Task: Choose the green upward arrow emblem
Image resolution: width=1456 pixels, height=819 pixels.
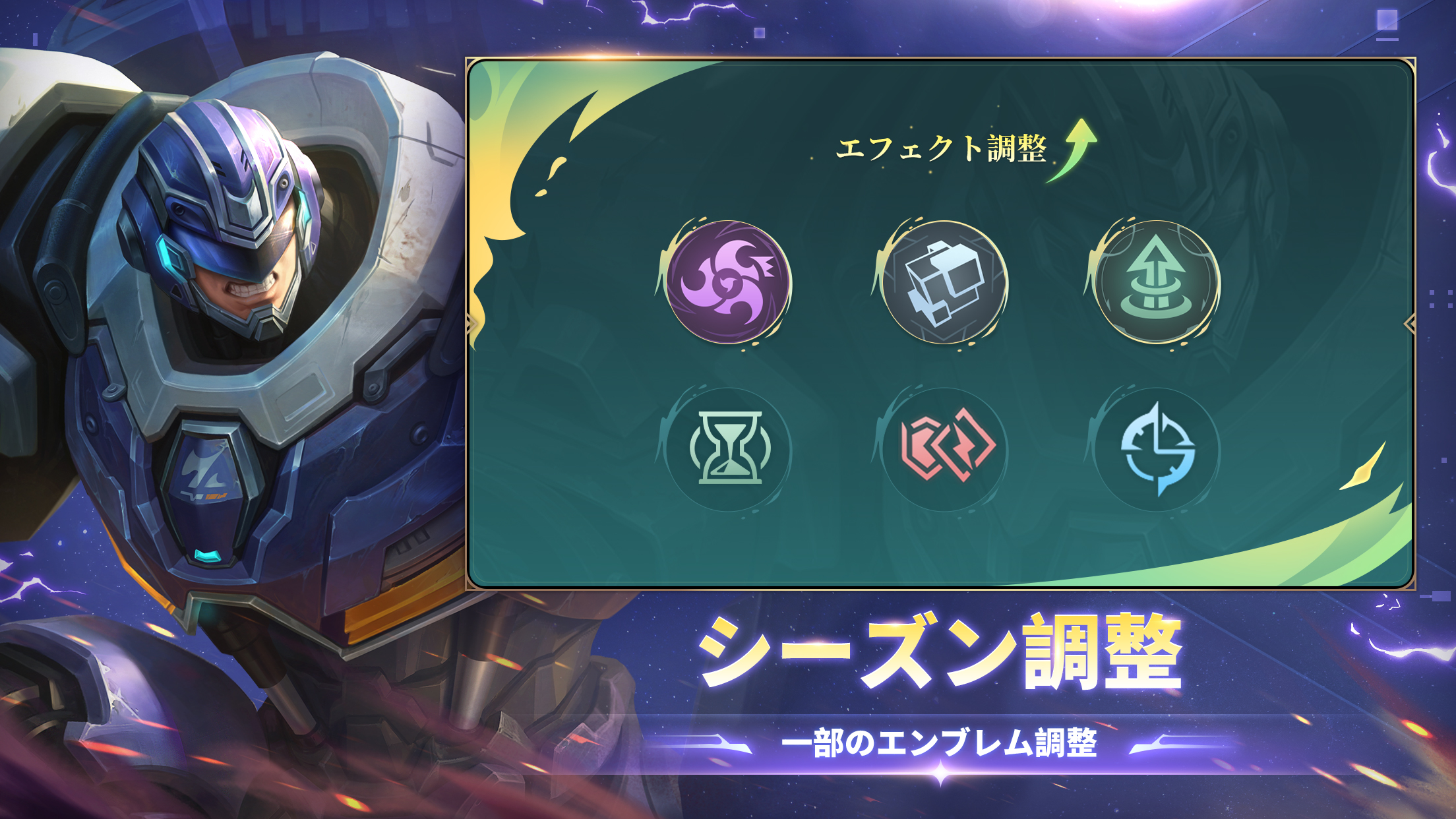Action: [x=1157, y=282]
